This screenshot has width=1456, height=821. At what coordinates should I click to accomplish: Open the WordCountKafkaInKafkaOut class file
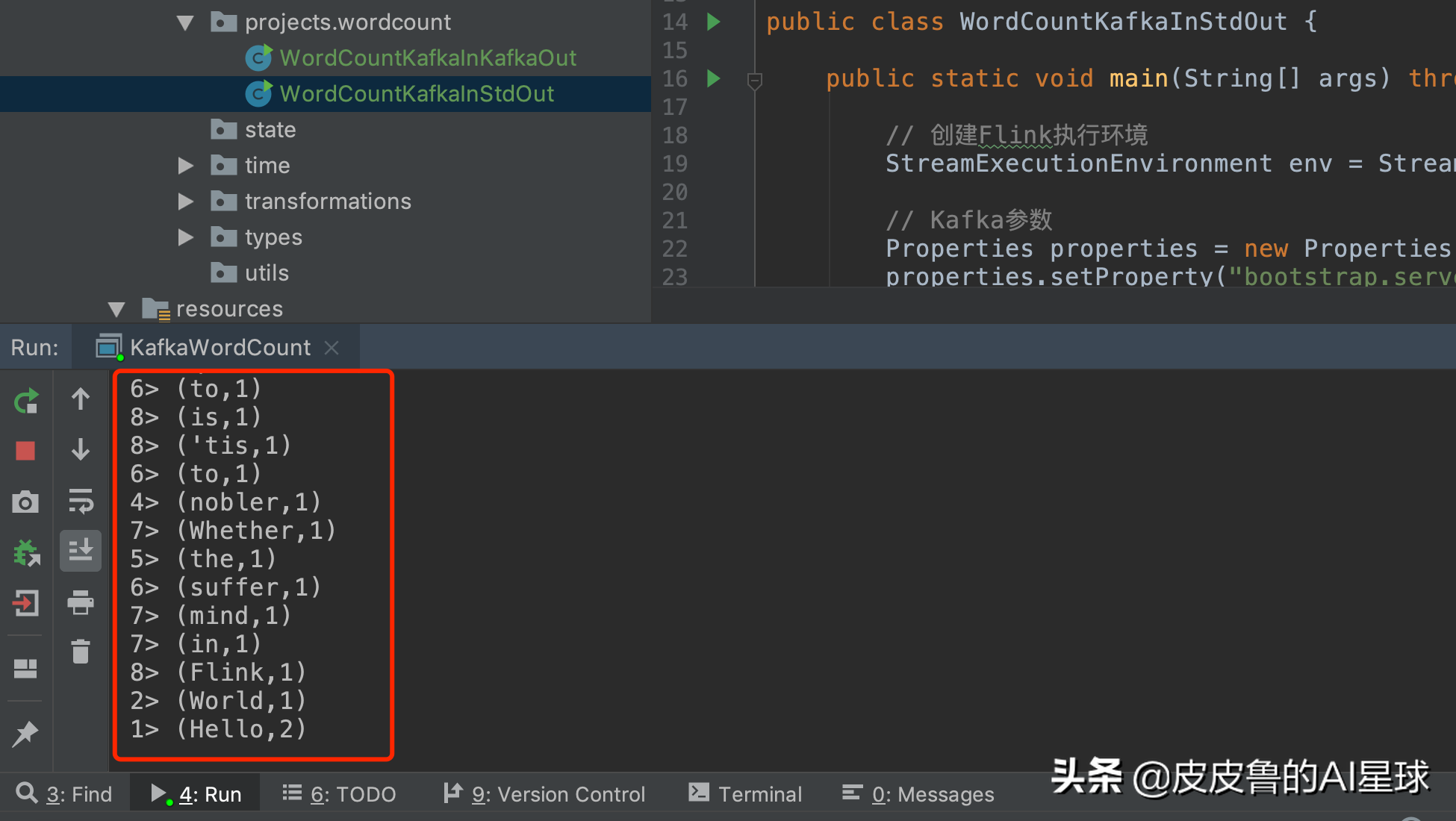coord(427,58)
